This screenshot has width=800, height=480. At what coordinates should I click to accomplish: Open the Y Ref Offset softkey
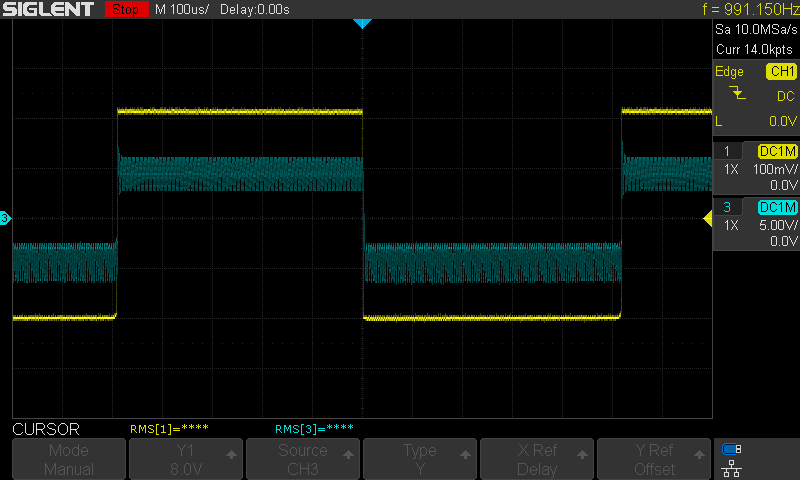click(x=654, y=459)
